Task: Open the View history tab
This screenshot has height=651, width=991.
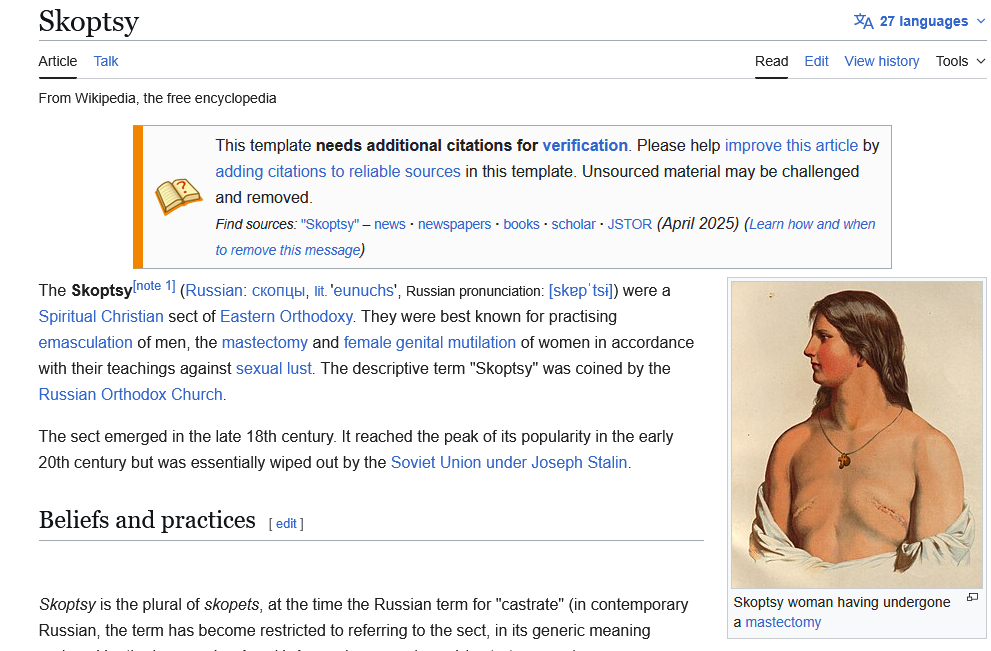Action: coord(882,61)
